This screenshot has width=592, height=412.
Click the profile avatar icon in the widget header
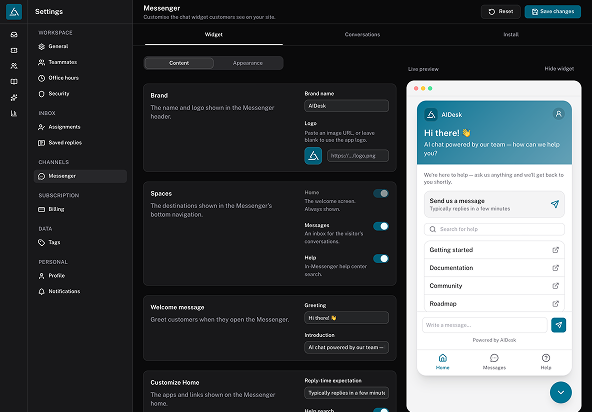click(x=558, y=114)
